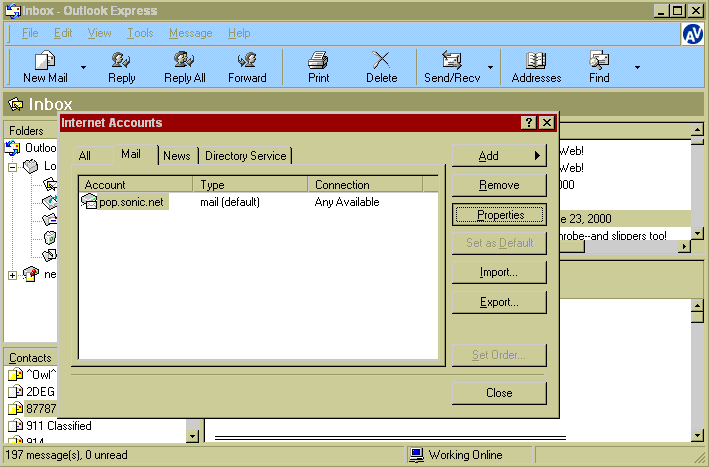Click the Inbox banner icon
This screenshot has height=467, width=709.
pyautogui.click(x=16, y=104)
